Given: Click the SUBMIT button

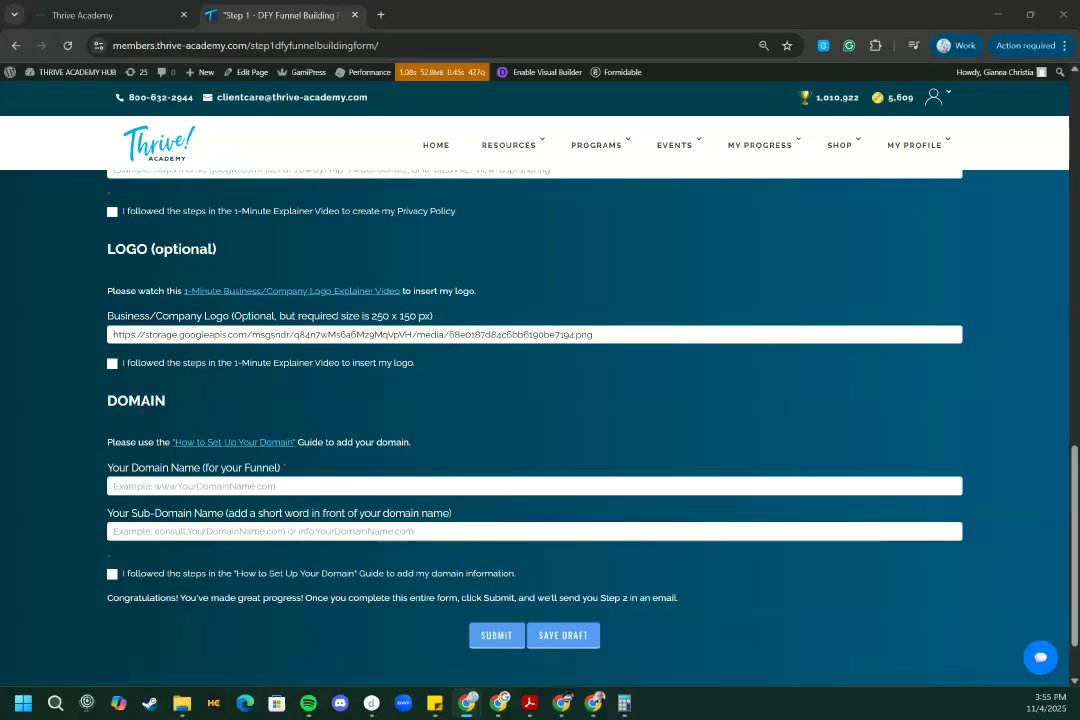Looking at the screenshot, I should [497, 635].
